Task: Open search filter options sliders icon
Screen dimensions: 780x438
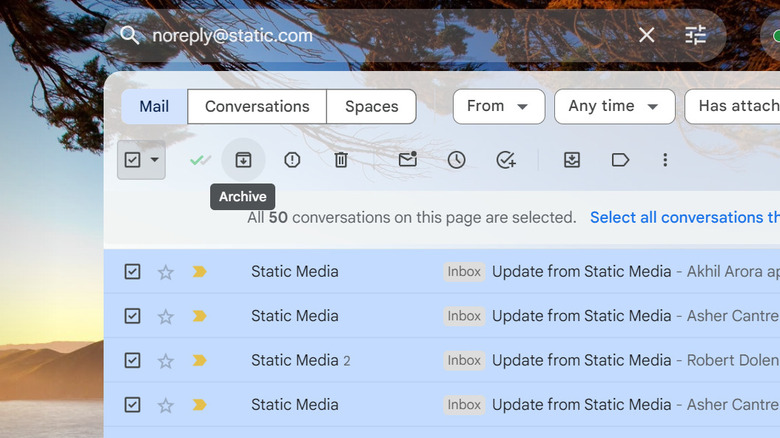Action: tap(696, 35)
